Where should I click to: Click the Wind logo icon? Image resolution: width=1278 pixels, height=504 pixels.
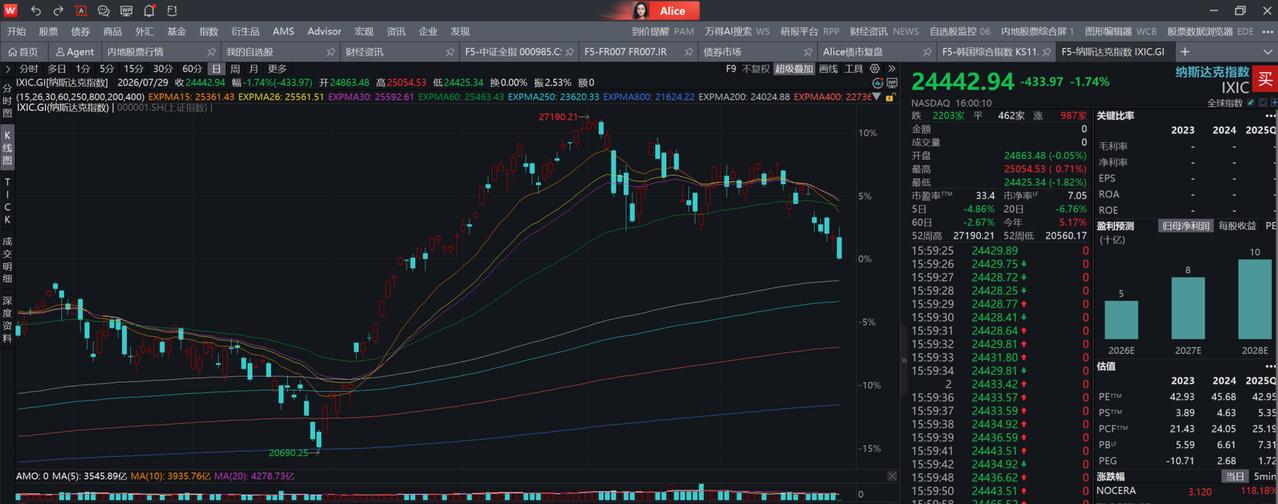click(12, 11)
